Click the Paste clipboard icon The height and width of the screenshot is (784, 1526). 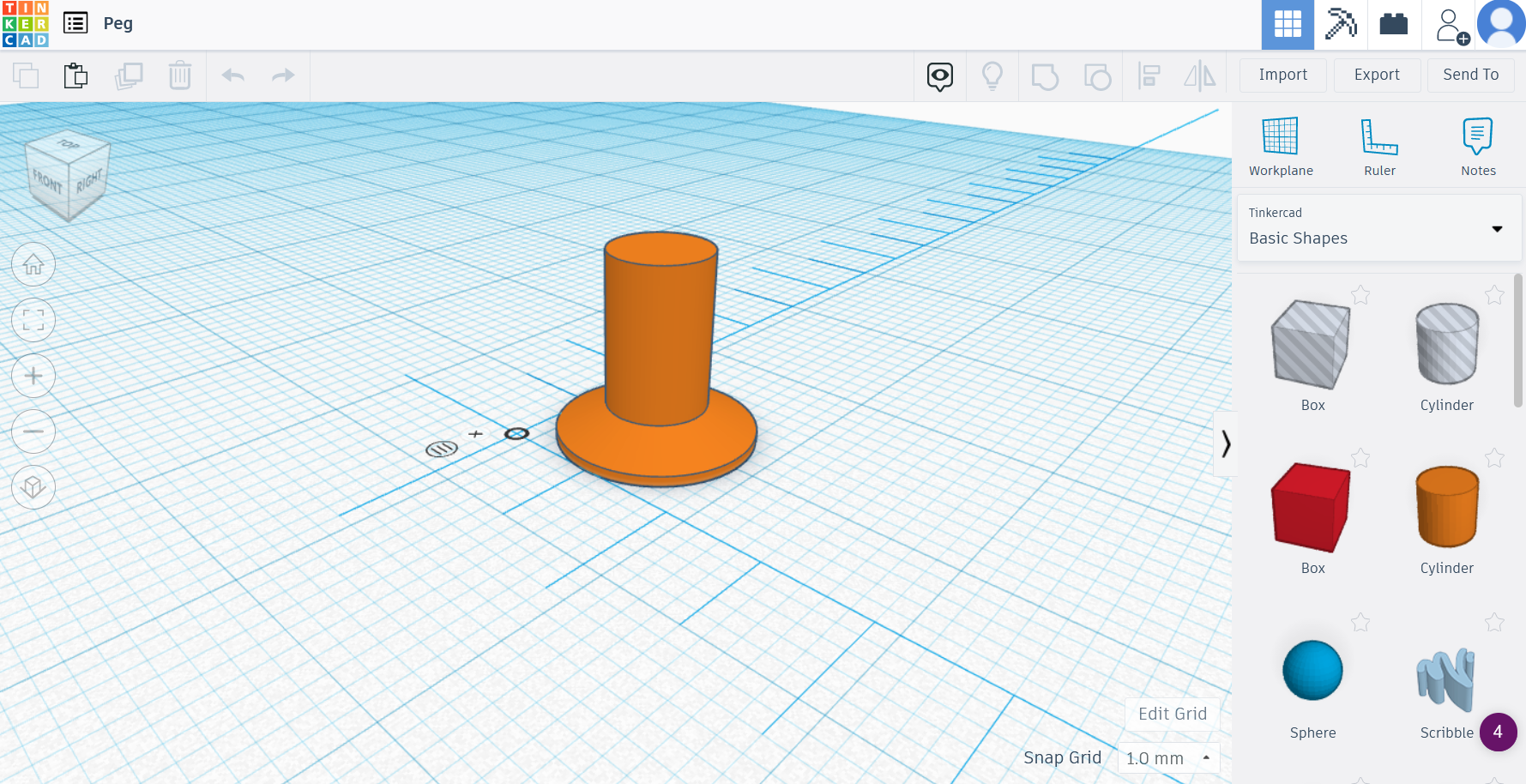(x=76, y=75)
